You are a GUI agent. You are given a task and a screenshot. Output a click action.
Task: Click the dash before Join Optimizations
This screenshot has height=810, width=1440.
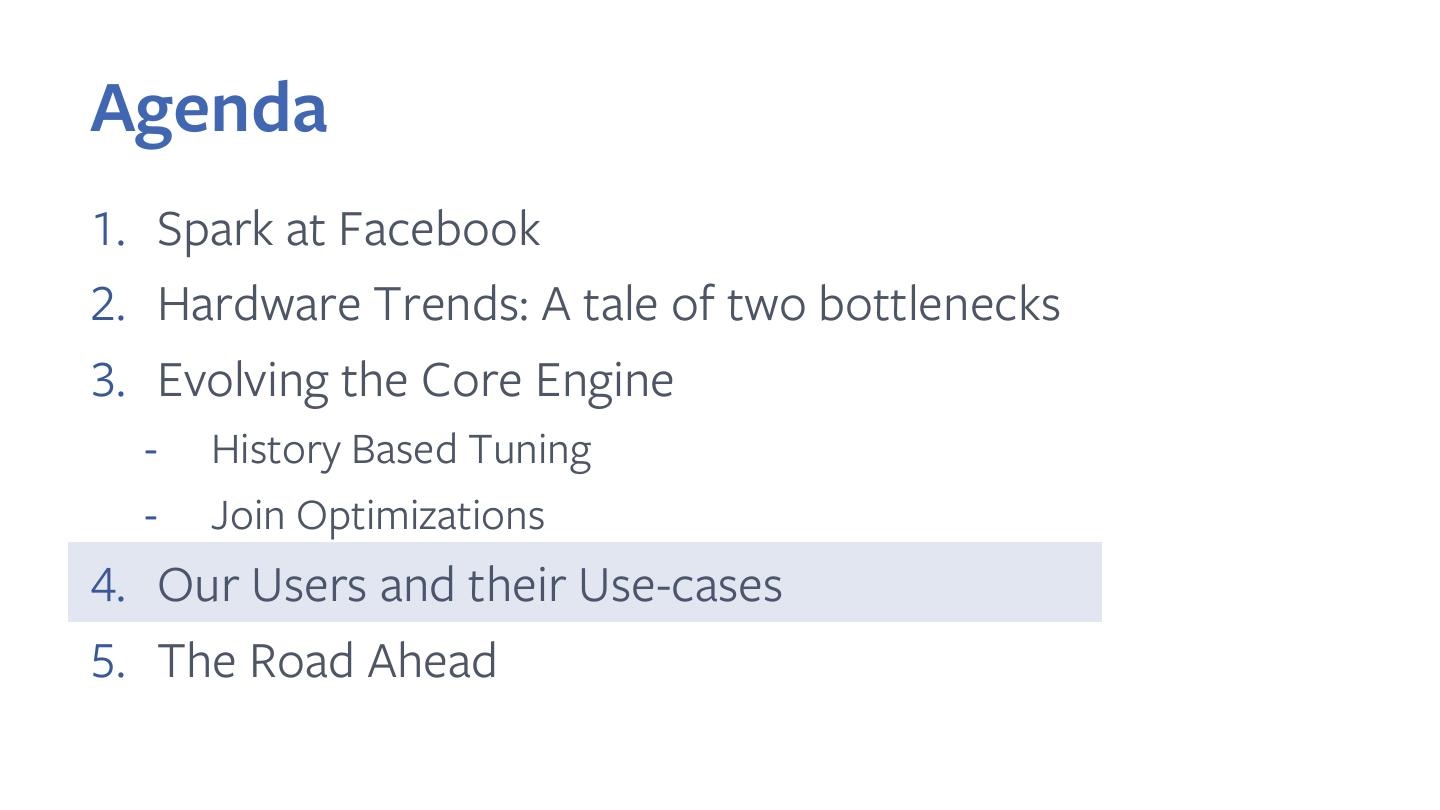pyautogui.click(x=151, y=516)
